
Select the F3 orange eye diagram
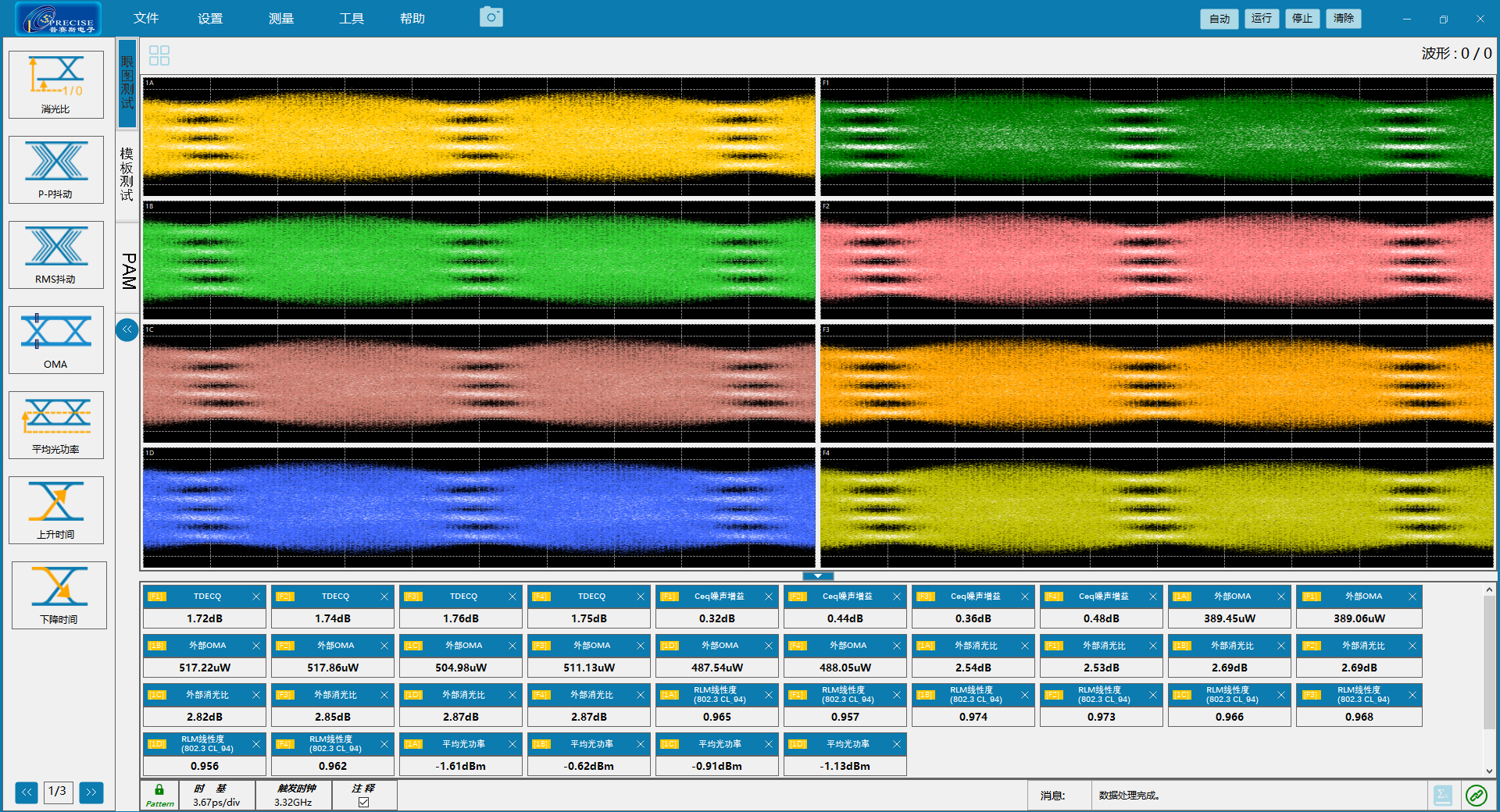pyautogui.click(x=1157, y=383)
